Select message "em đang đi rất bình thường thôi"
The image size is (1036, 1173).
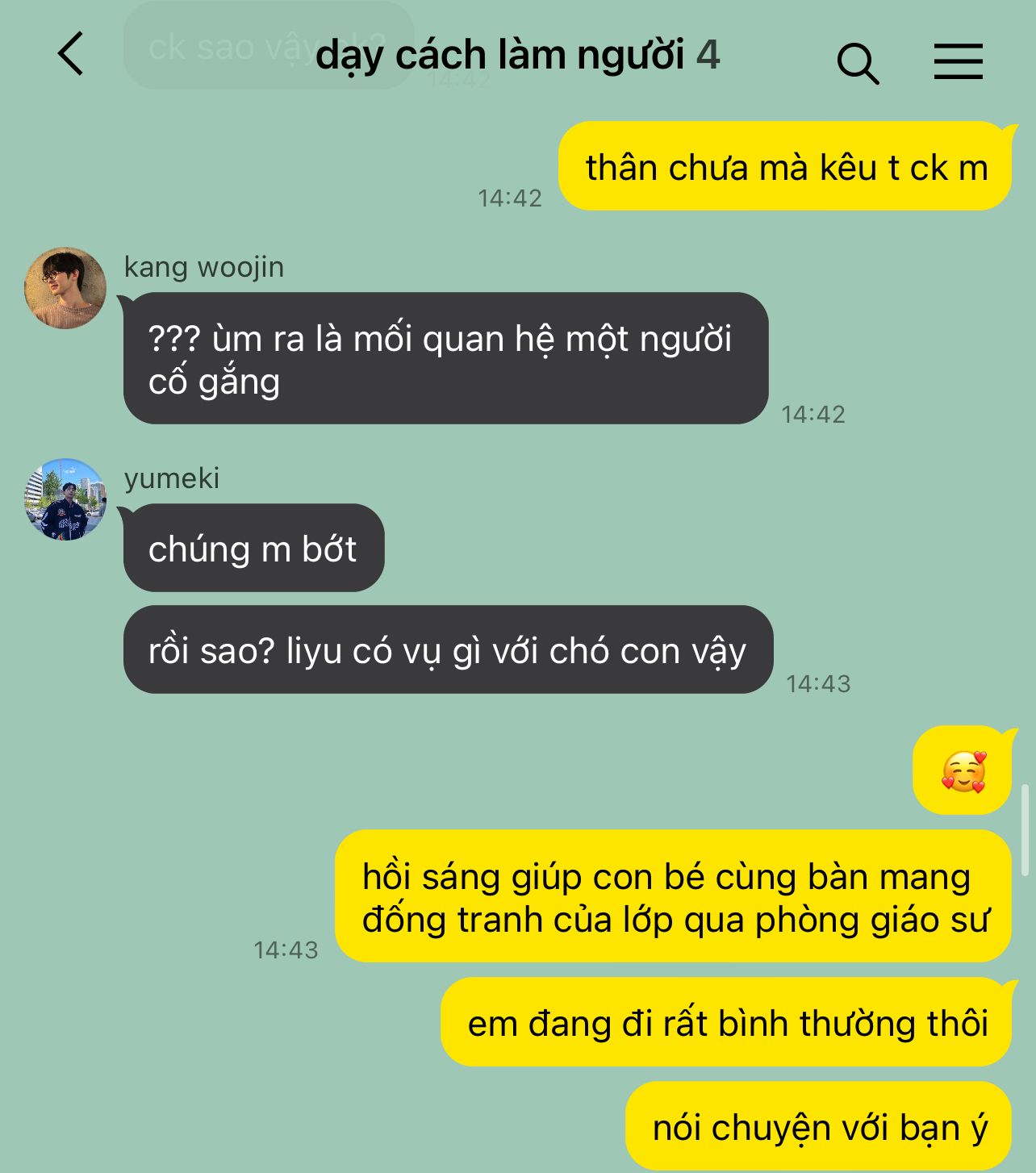click(726, 1022)
